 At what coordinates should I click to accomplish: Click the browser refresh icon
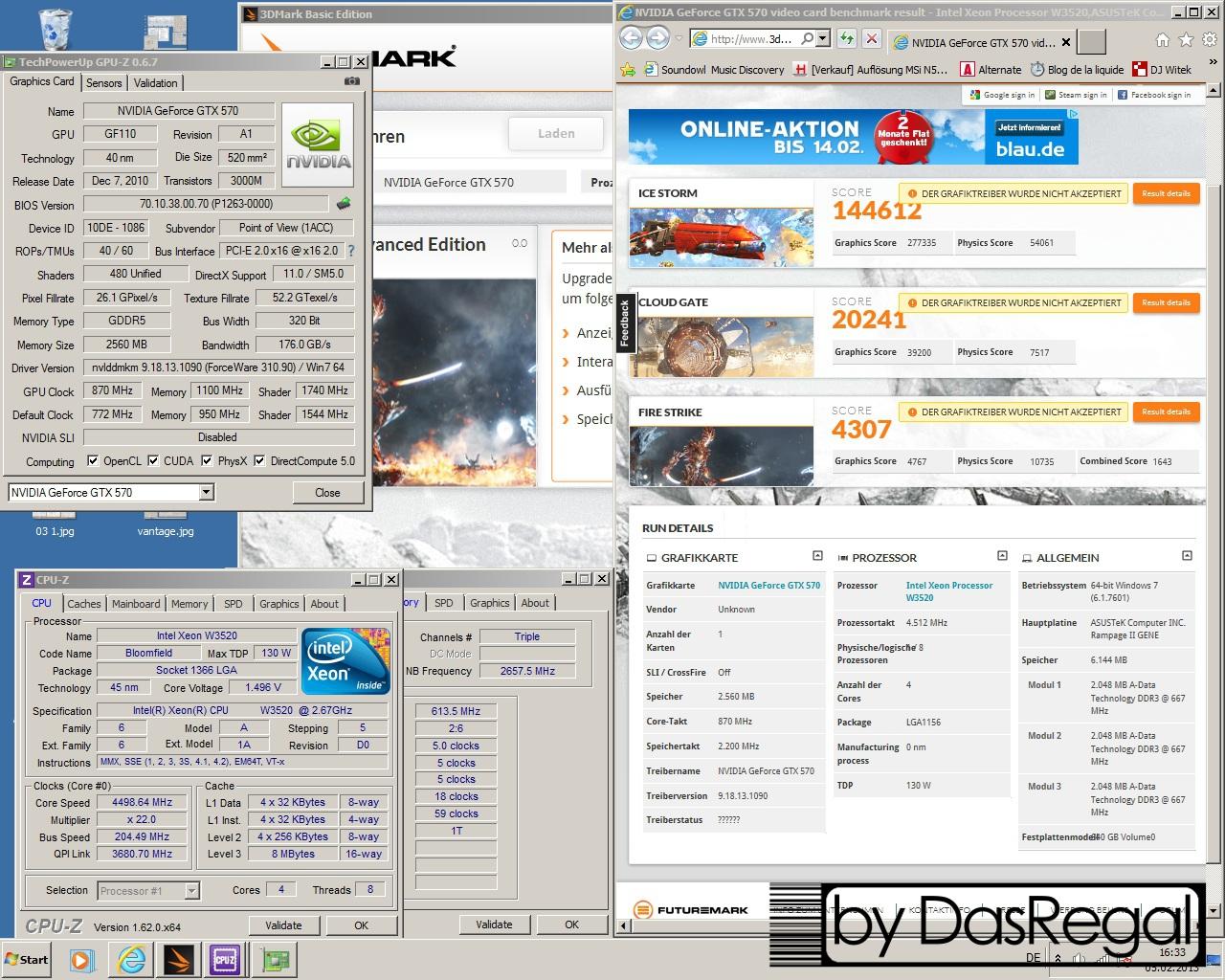coord(846,39)
